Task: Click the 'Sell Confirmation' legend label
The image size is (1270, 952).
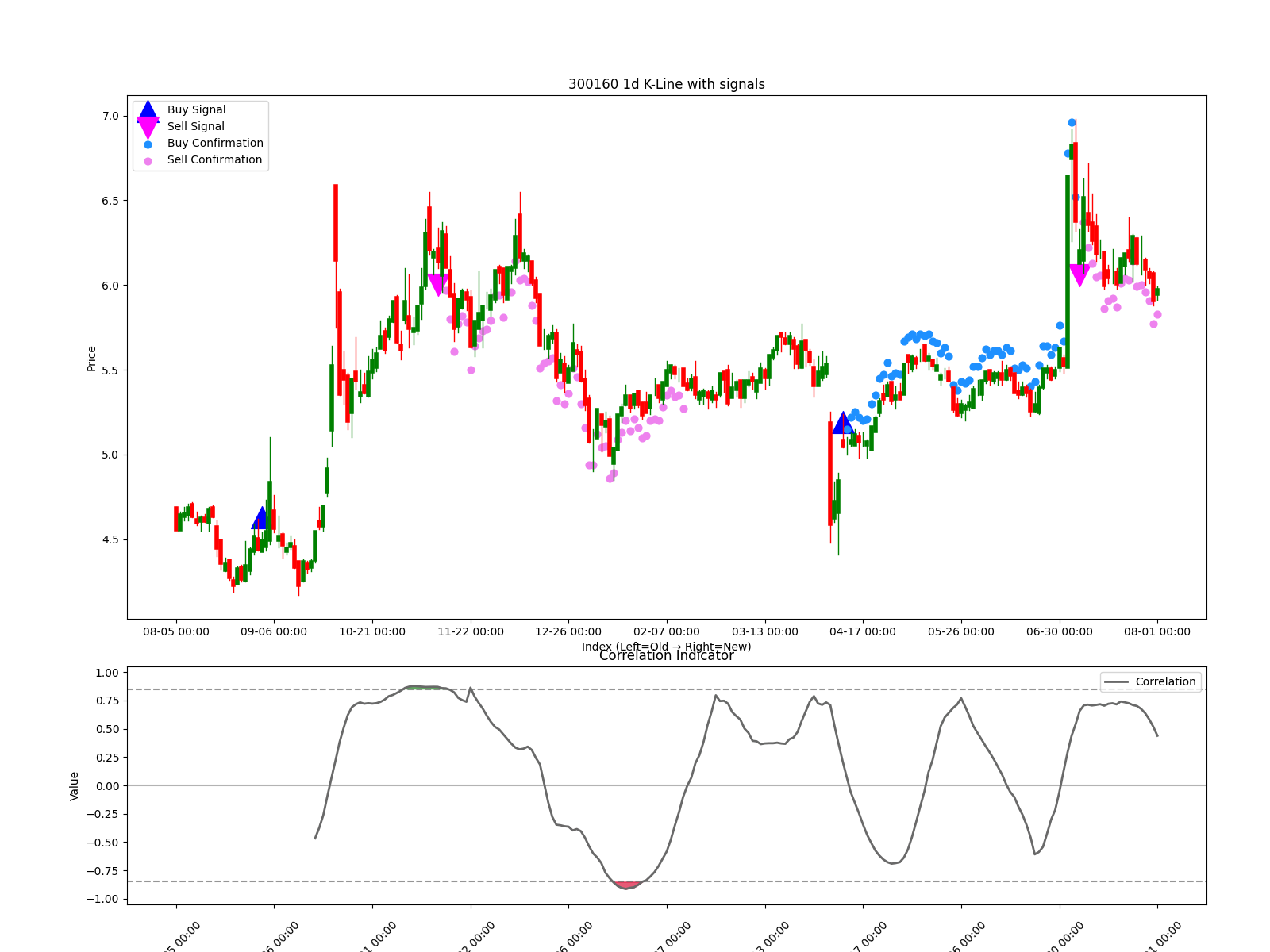Action: [x=214, y=159]
